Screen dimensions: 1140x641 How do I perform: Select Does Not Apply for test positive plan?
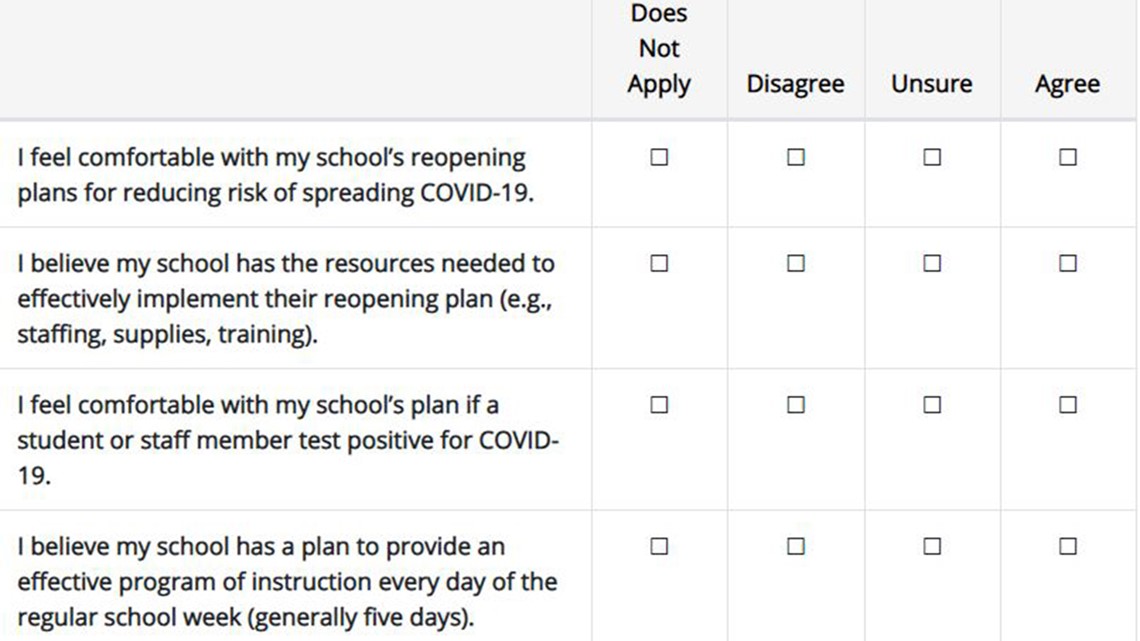[x=659, y=405]
